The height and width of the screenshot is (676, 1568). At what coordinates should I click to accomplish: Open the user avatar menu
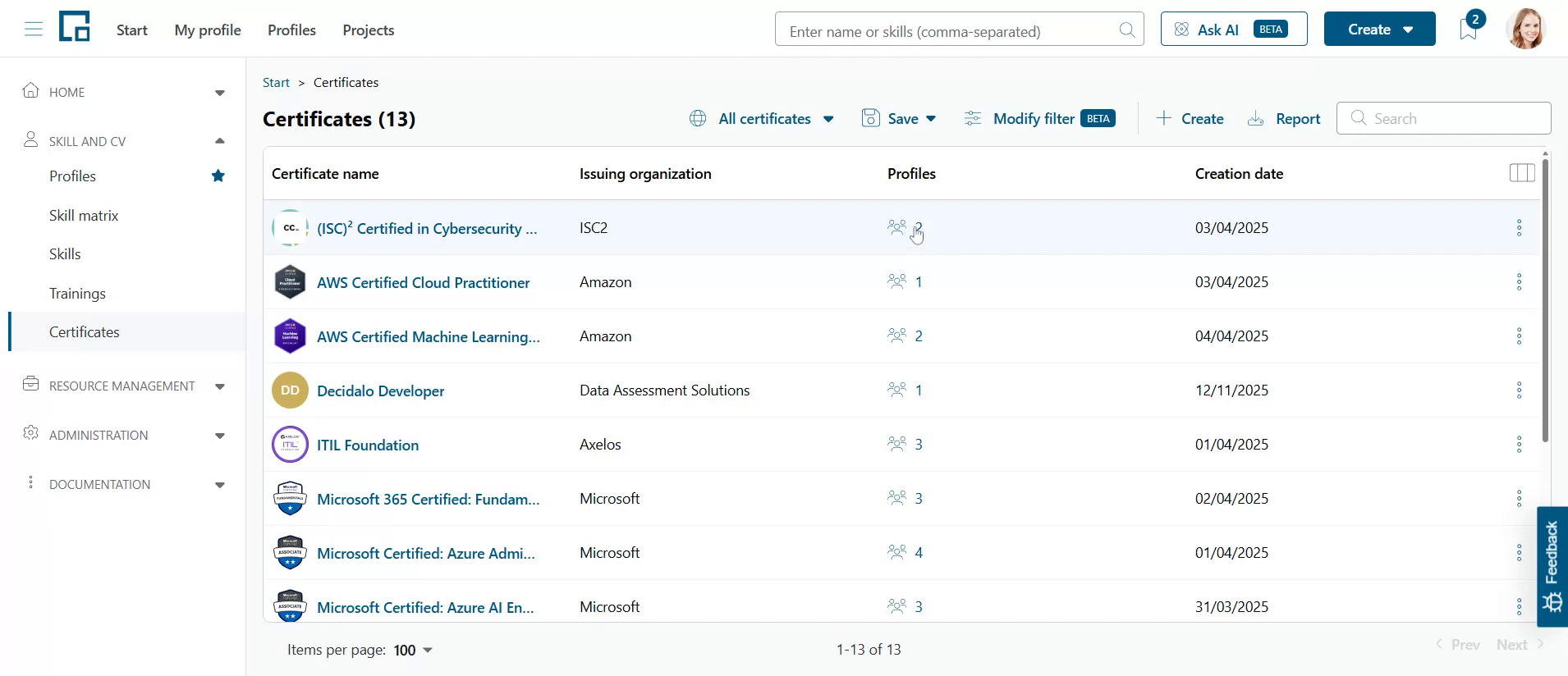pyautogui.click(x=1526, y=29)
